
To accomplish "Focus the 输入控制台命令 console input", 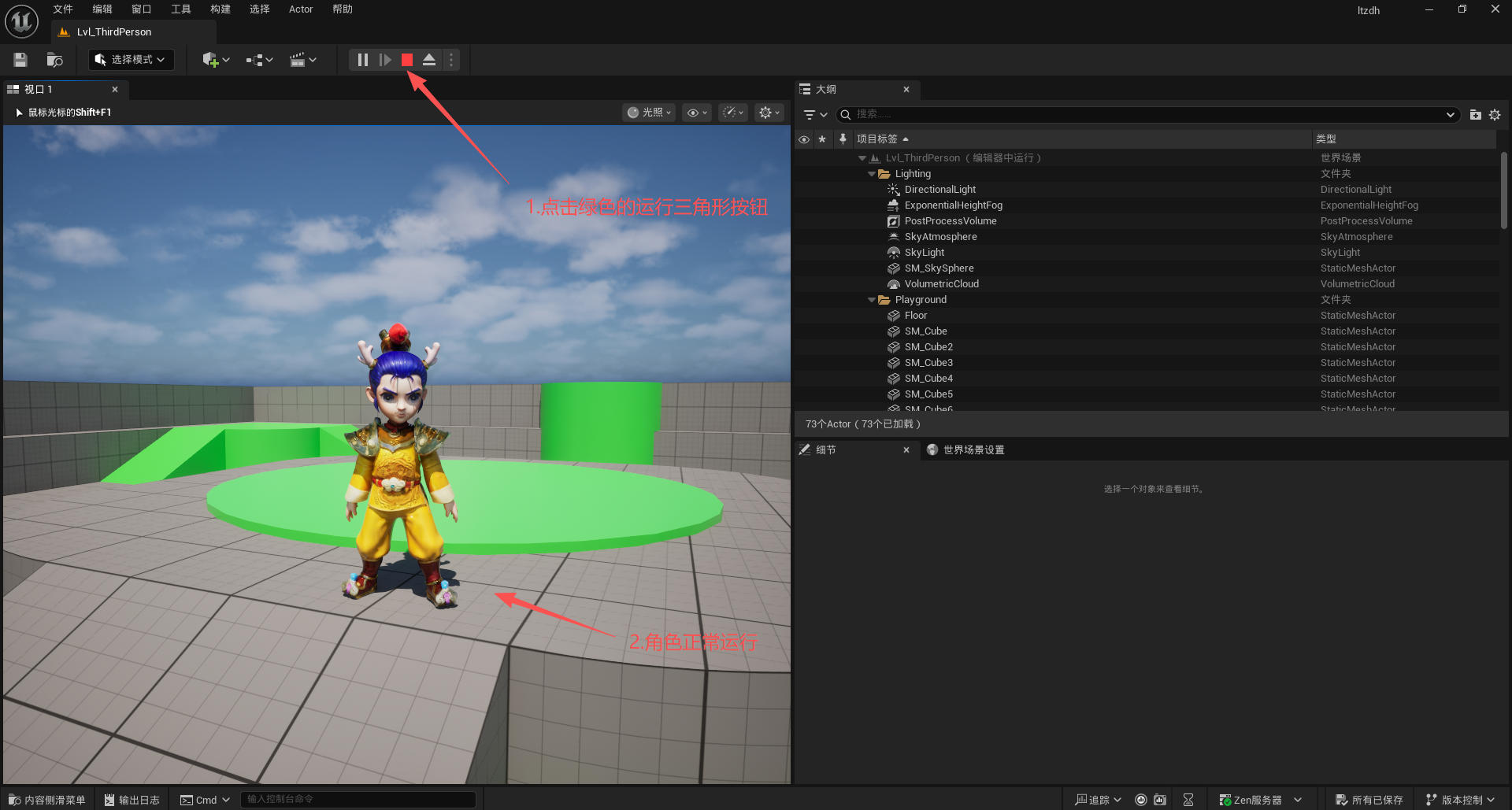I will [358, 800].
